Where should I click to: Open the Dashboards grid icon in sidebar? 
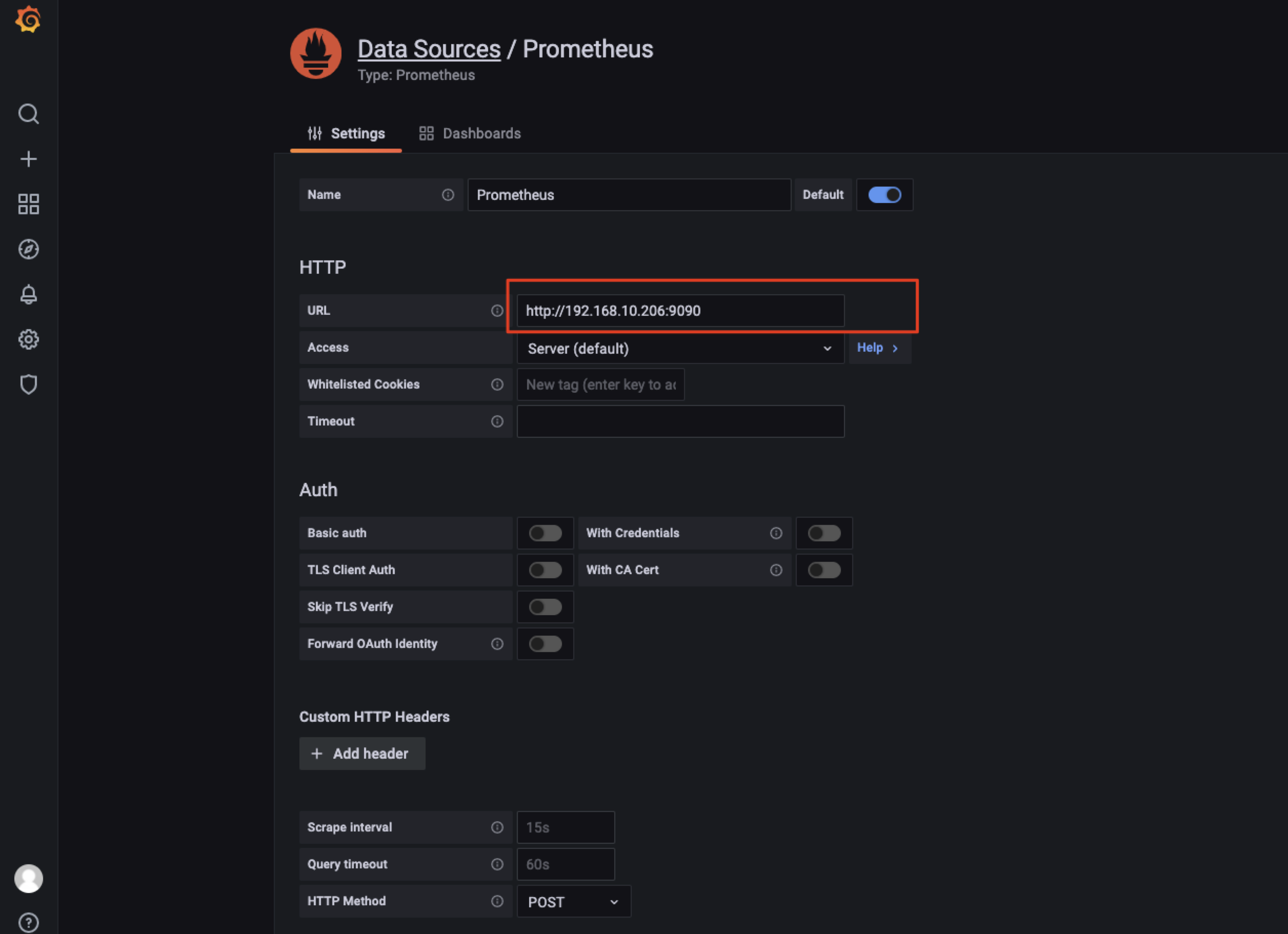(28, 204)
